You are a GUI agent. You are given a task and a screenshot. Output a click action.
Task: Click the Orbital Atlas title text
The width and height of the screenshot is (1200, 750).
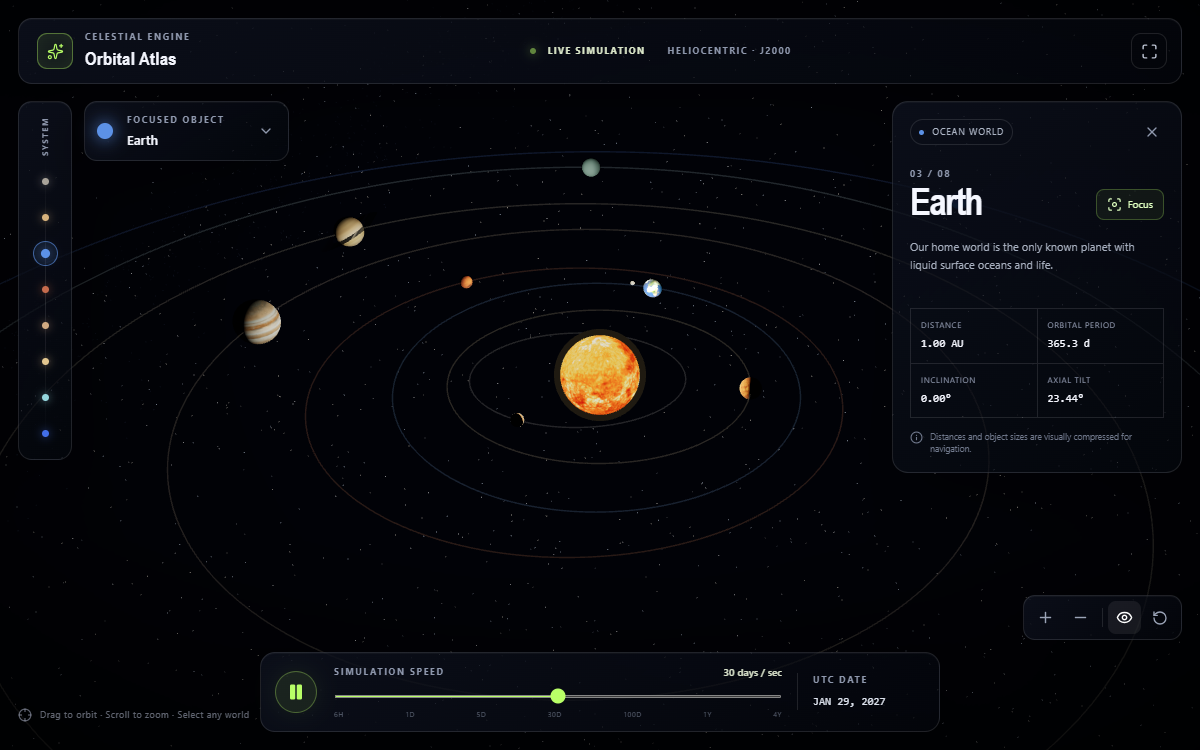point(130,59)
